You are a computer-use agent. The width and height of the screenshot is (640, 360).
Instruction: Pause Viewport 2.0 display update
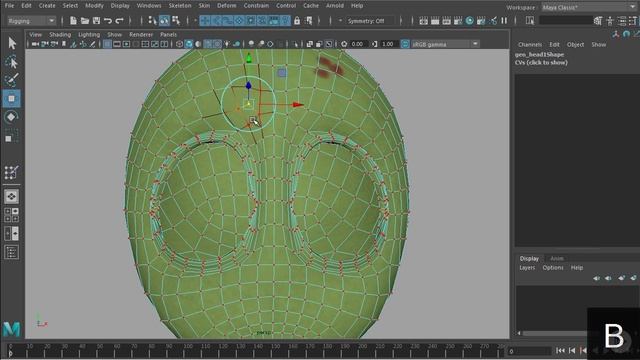pyautogui.click(x=504, y=20)
